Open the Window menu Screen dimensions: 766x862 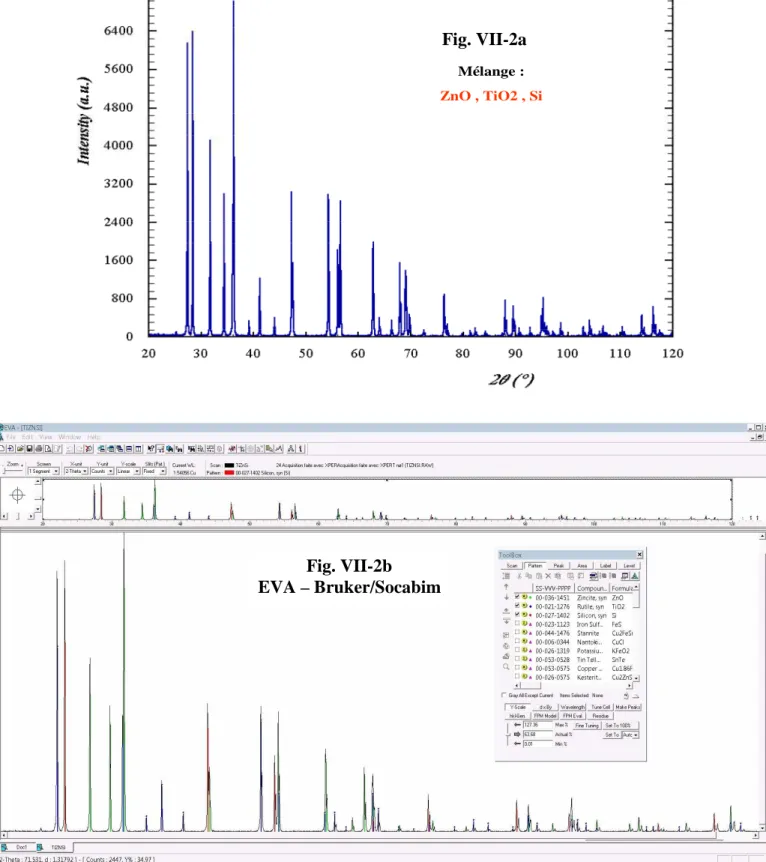click(x=69, y=437)
